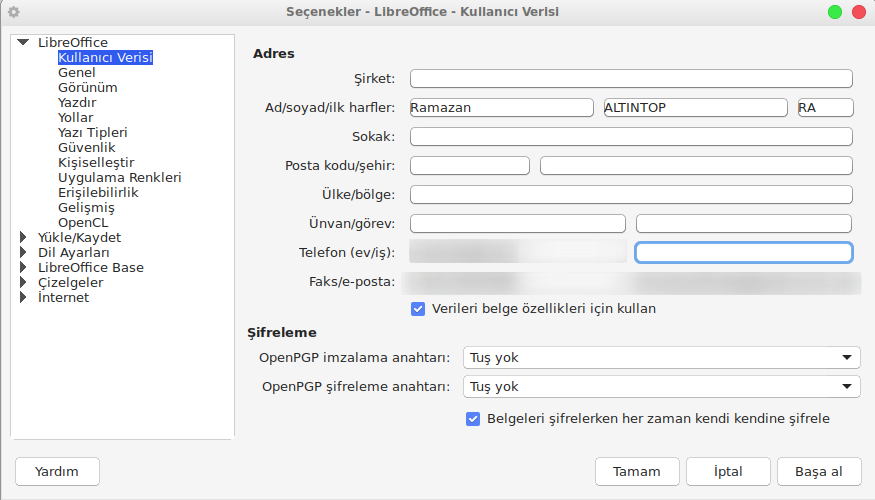The image size is (875, 500).
Task: Collapse the LibreOffice tree node
Action: coord(23,42)
